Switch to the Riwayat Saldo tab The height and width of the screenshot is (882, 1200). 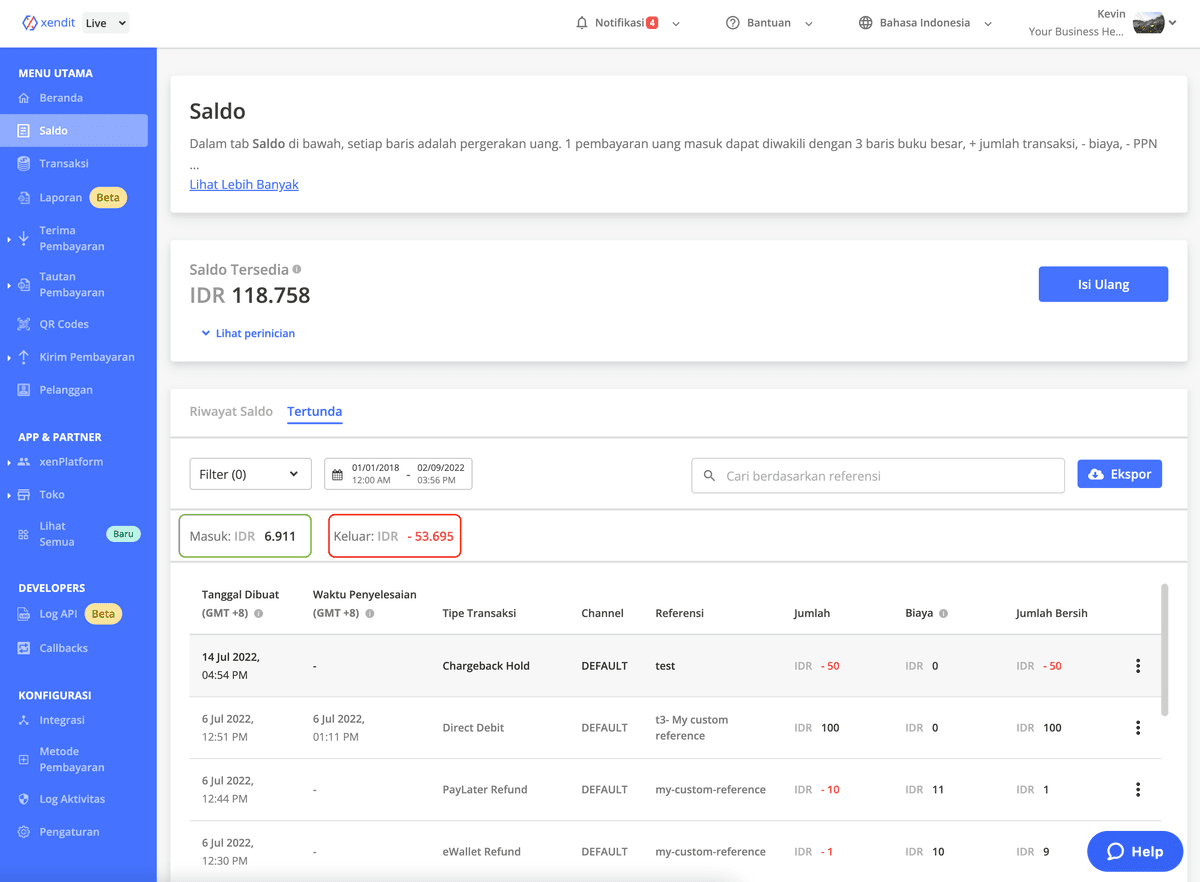[231, 411]
